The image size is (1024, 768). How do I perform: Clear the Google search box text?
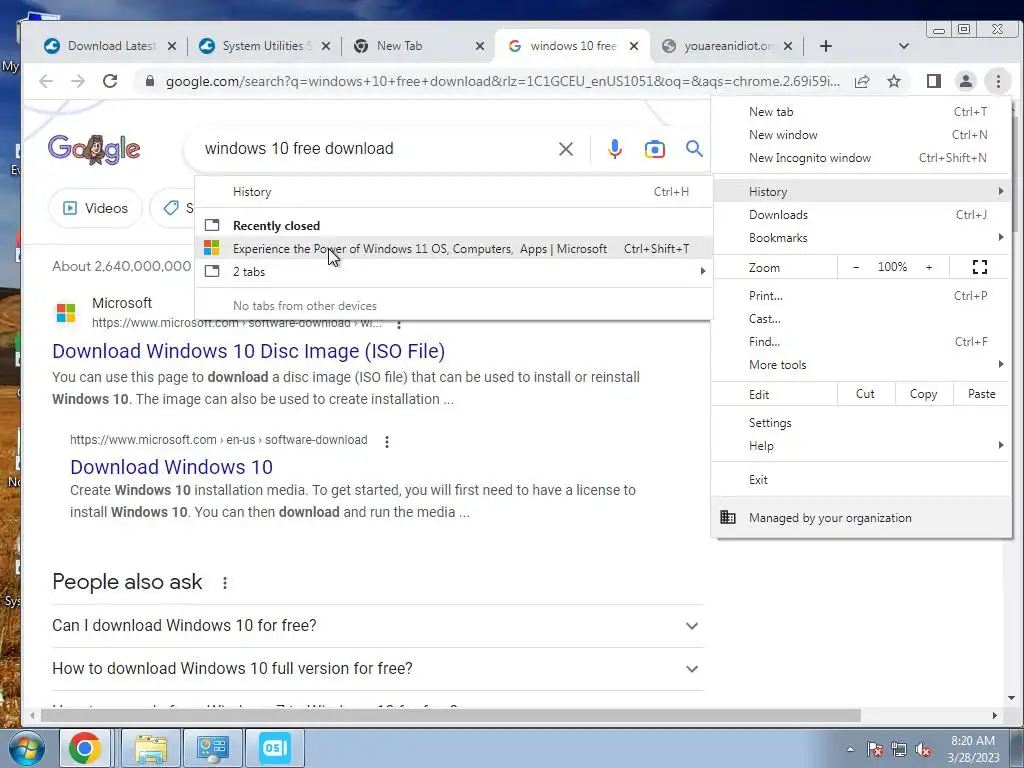pyautogui.click(x=566, y=149)
